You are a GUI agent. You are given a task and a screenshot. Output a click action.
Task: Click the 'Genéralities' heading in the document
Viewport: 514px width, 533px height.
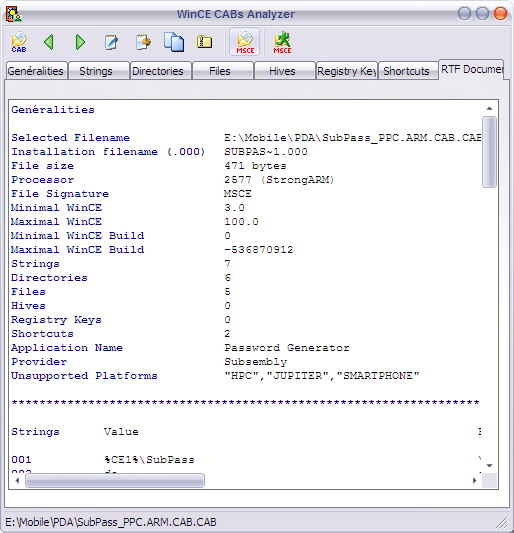click(x=53, y=109)
